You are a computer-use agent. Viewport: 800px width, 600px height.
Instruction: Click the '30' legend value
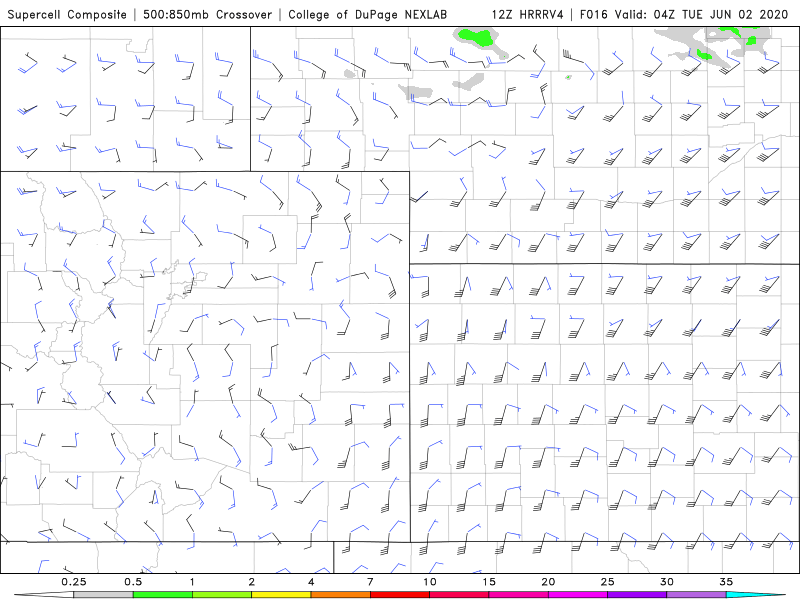coord(667,582)
